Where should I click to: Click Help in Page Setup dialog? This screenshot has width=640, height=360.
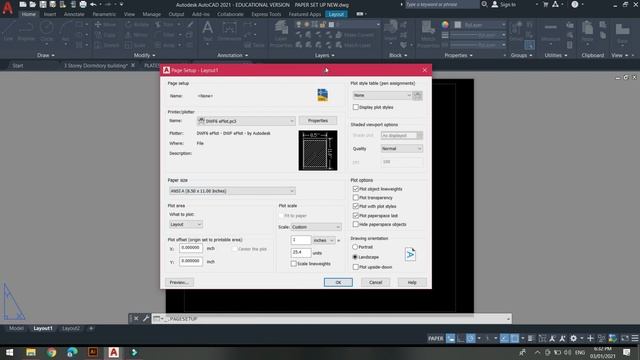[412, 282]
